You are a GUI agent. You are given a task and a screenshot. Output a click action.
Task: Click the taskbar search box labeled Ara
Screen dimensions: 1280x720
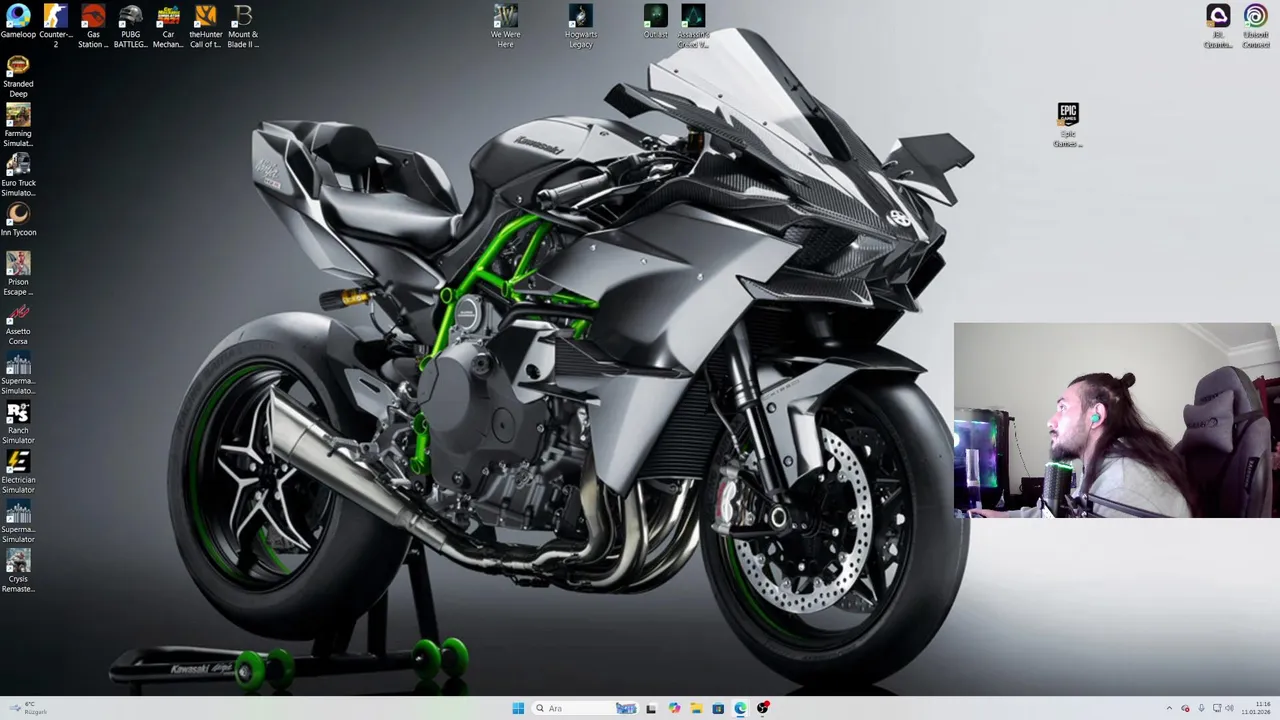click(586, 708)
